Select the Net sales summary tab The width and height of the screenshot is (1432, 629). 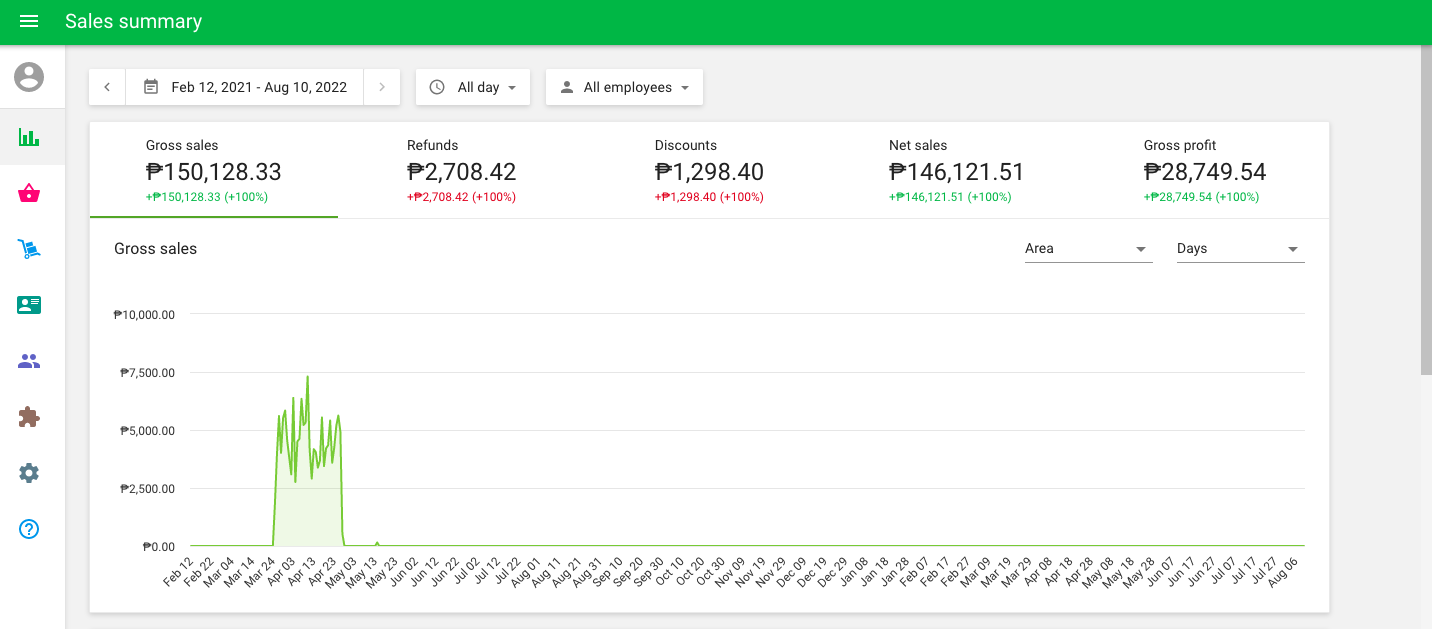956,170
